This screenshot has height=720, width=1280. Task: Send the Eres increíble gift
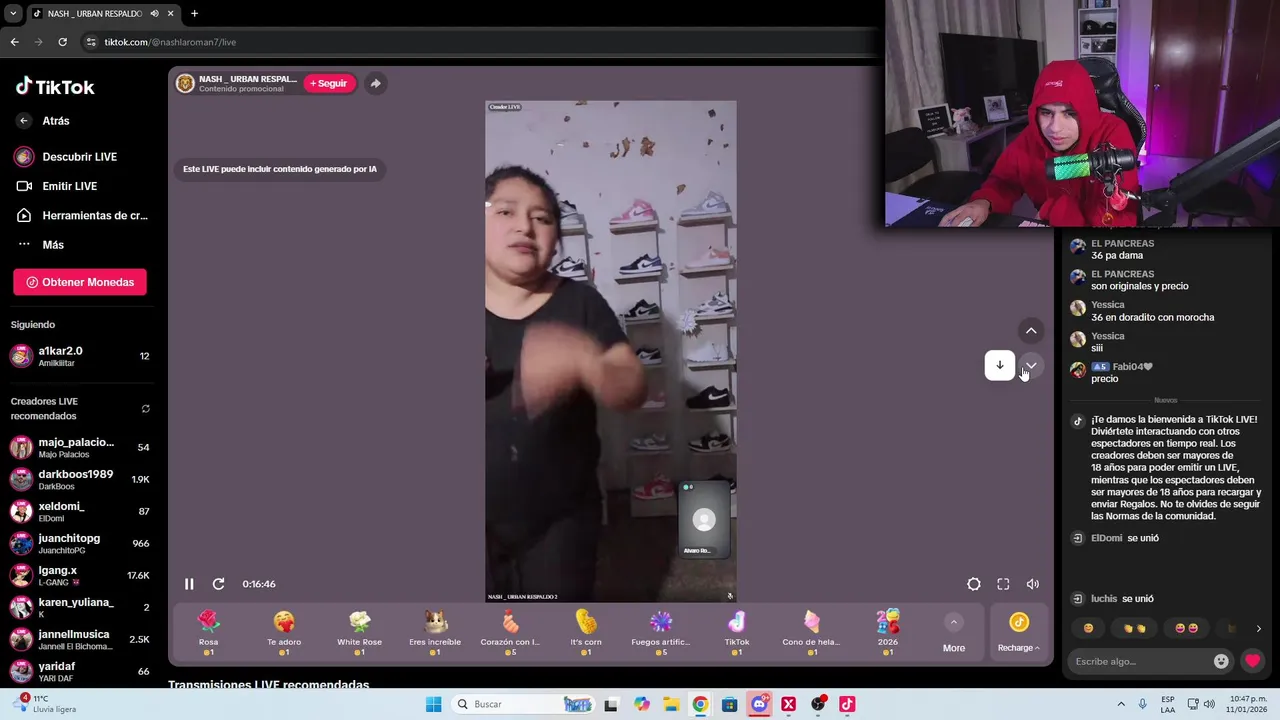[x=435, y=633]
